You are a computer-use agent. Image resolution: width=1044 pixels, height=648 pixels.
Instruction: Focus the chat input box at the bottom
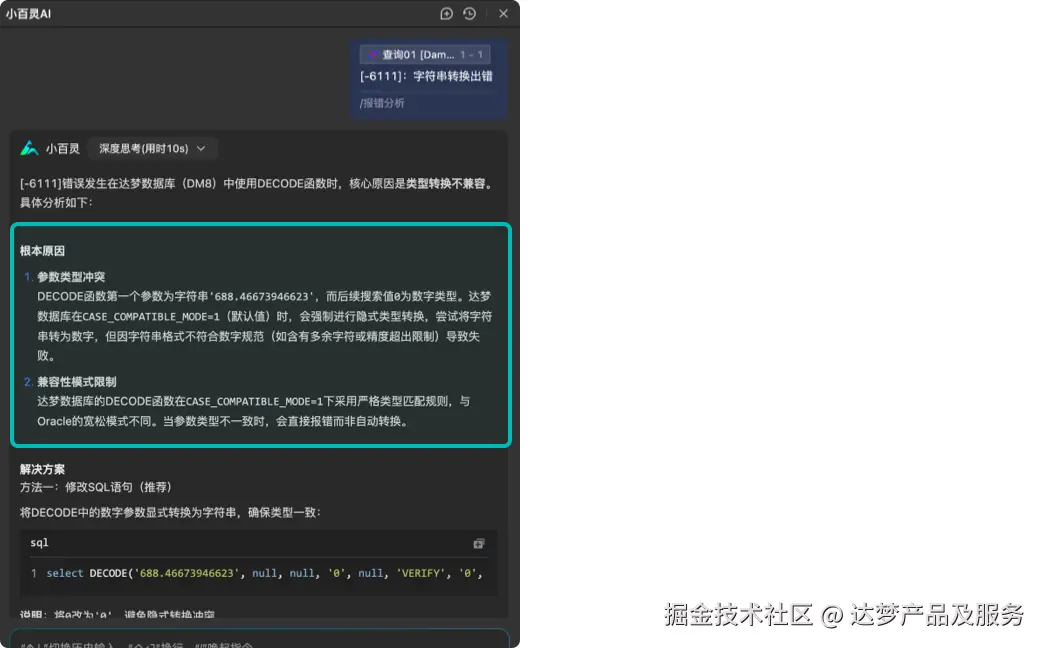click(x=260, y=639)
